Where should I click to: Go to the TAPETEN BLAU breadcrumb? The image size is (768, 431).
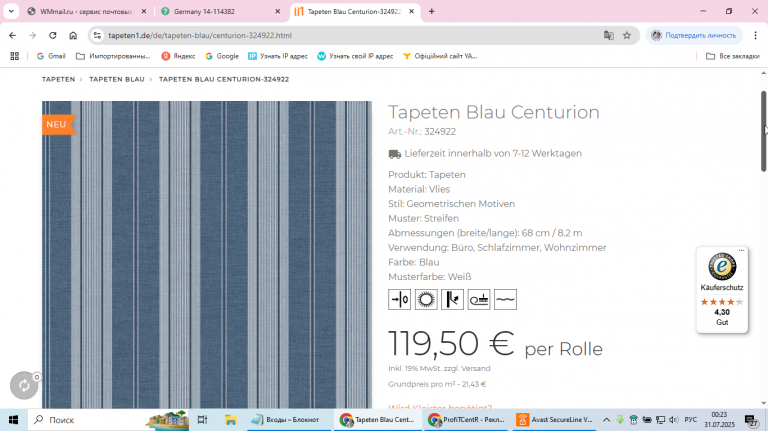tap(117, 79)
